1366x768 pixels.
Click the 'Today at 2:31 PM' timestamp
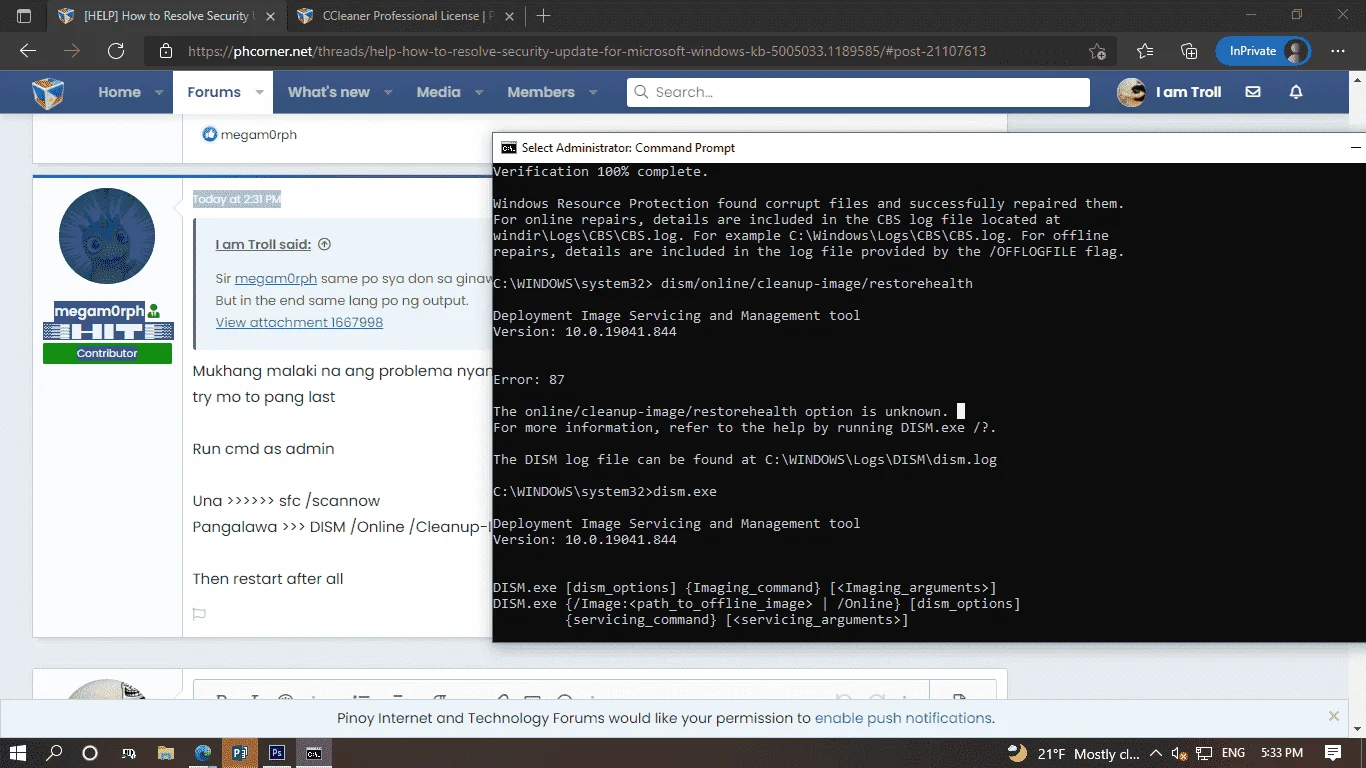pyautogui.click(x=237, y=199)
